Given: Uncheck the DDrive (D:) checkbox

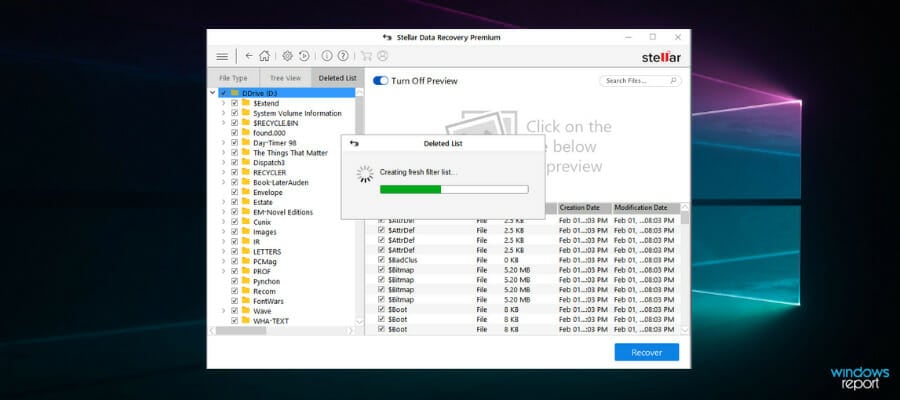Looking at the screenshot, I should tap(224, 93).
